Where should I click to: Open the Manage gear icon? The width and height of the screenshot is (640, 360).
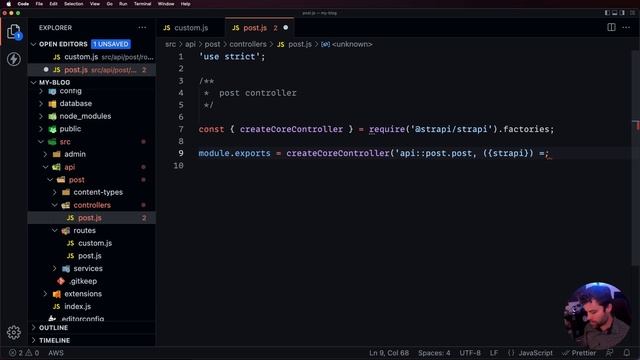[x=13, y=332]
